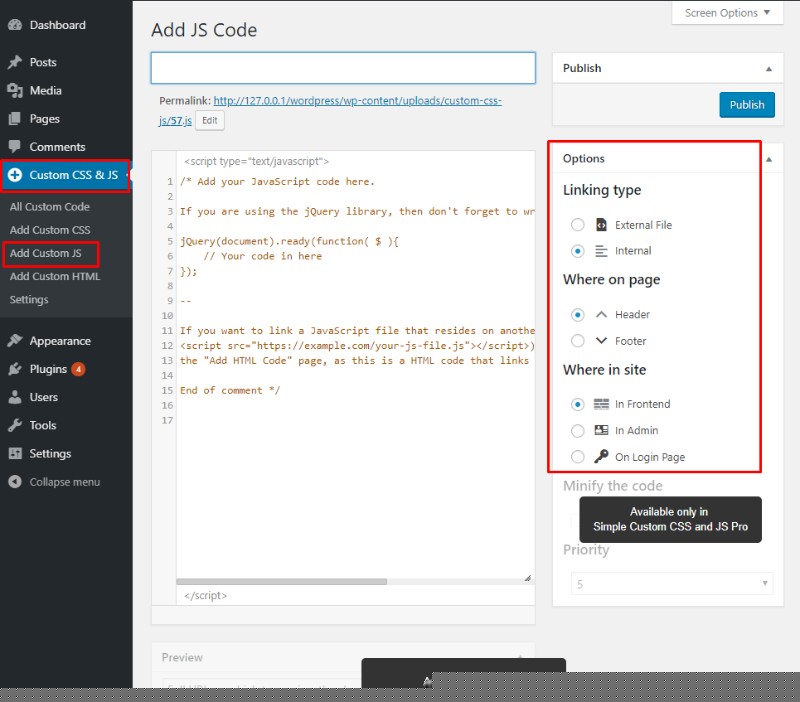800x702 pixels.
Task: Click the Posts pushpin icon
Action: (15, 62)
